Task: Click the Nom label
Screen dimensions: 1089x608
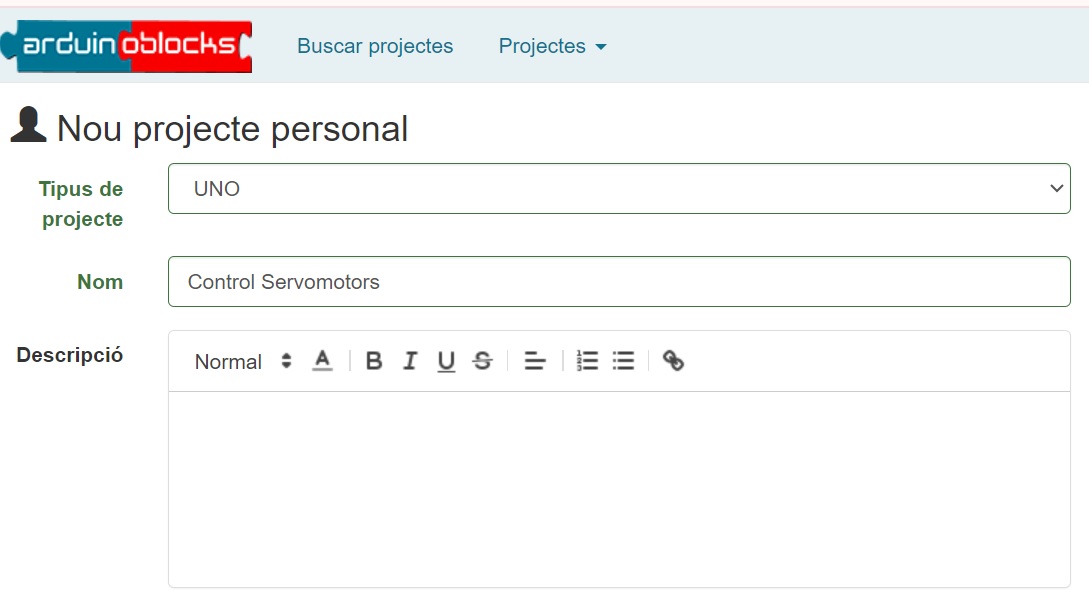Action: coord(100,282)
